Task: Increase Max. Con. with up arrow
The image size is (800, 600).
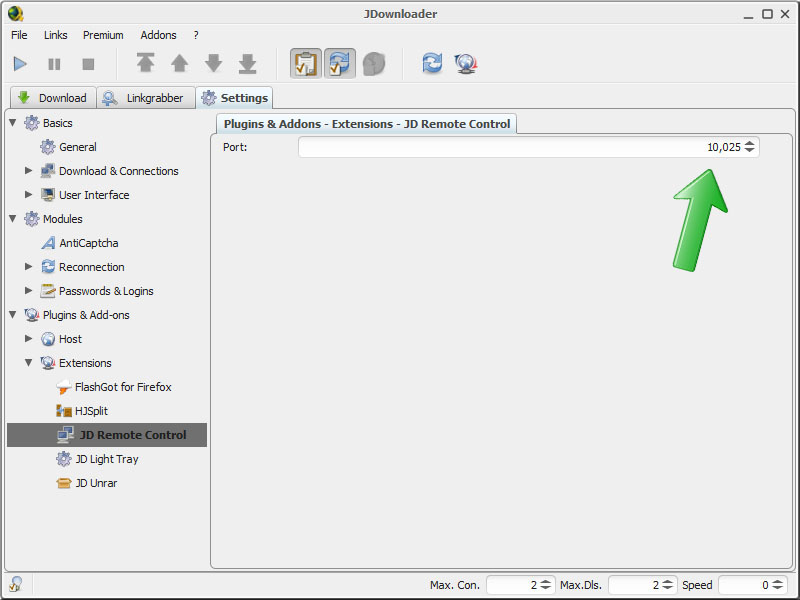Action: coord(545,582)
